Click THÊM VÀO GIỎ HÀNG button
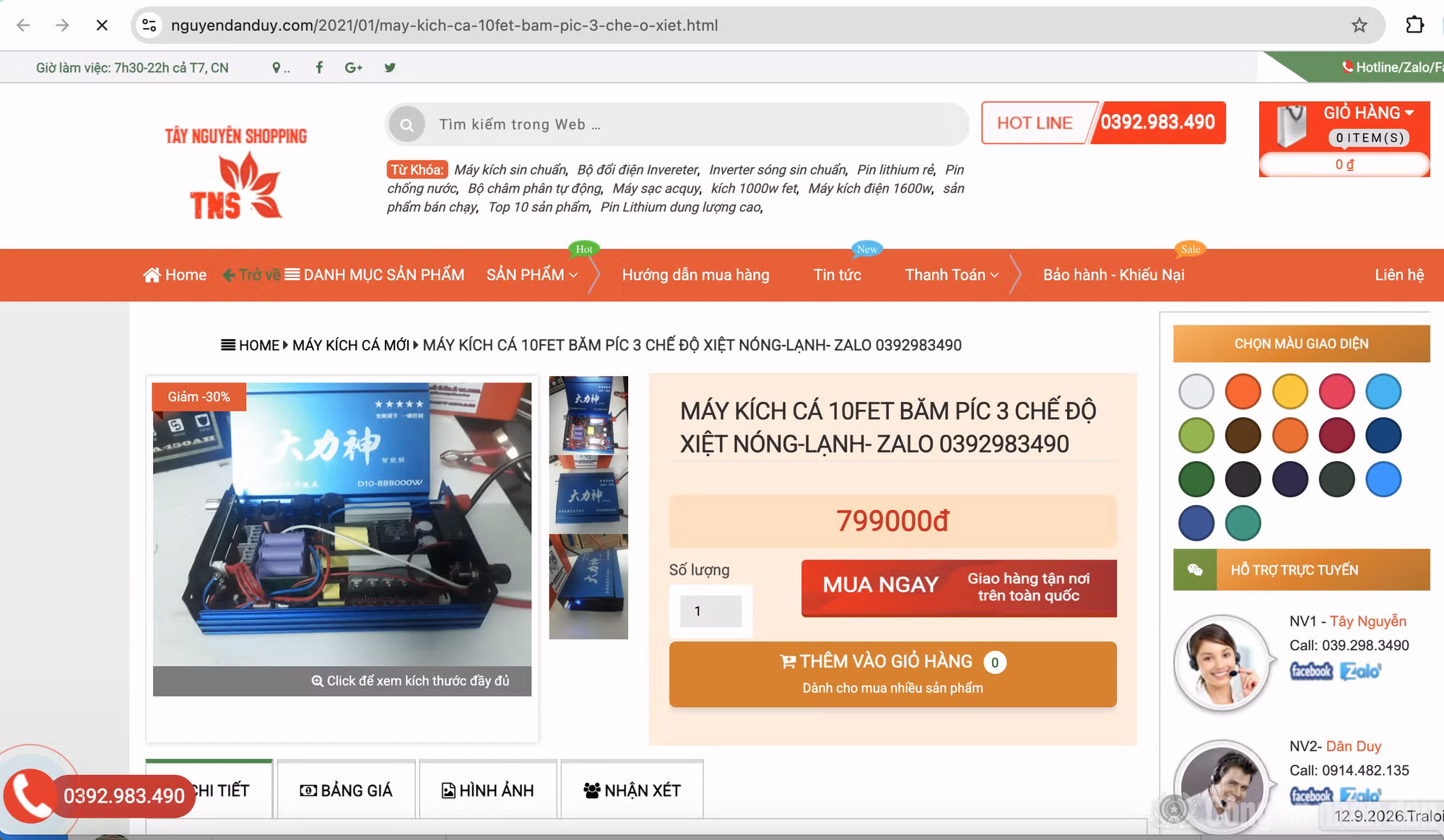This screenshot has width=1444, height=840. [893, 674]
